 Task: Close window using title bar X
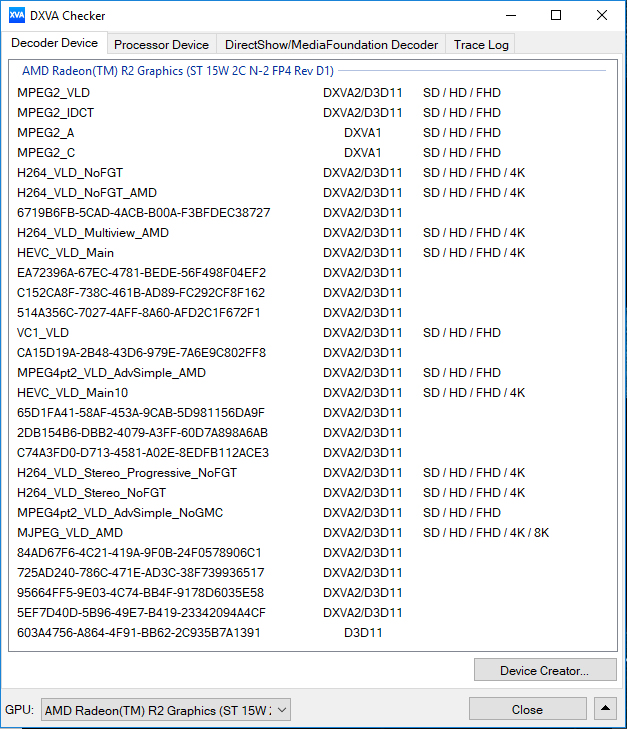(x=601, y=16)
